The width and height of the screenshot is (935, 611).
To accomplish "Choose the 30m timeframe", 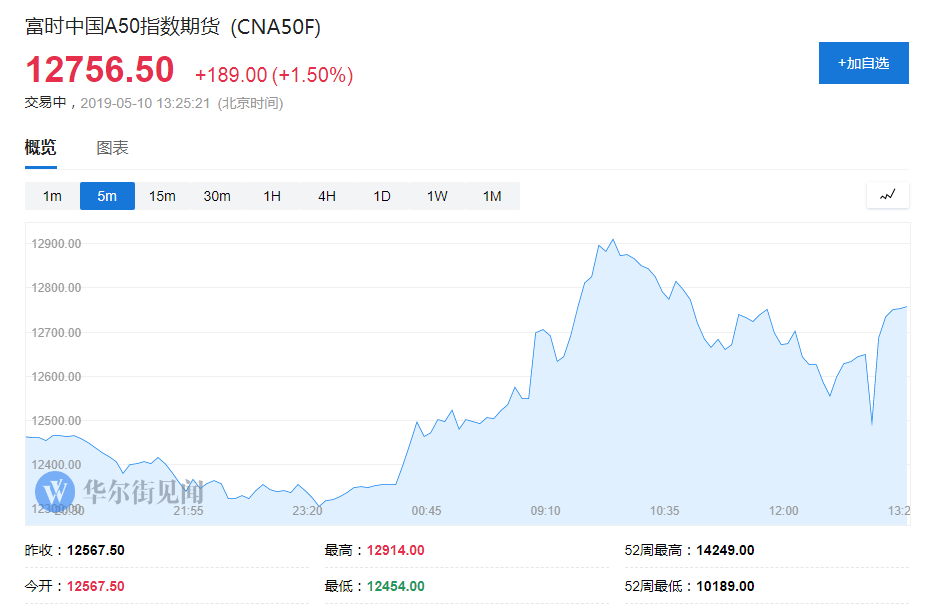I will (217, 196).
